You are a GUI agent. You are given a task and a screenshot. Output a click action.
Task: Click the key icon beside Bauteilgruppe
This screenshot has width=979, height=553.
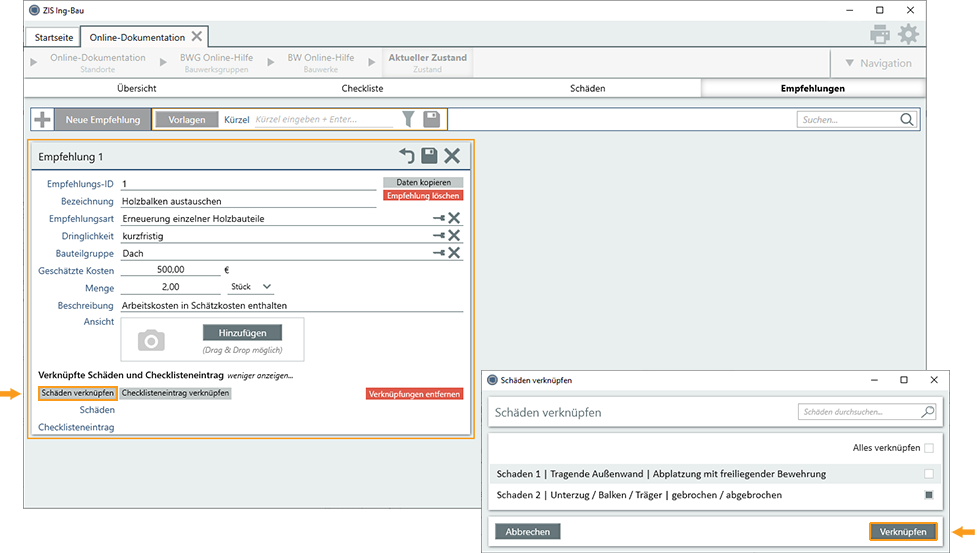pyautogui.click(x=438, y=253)
